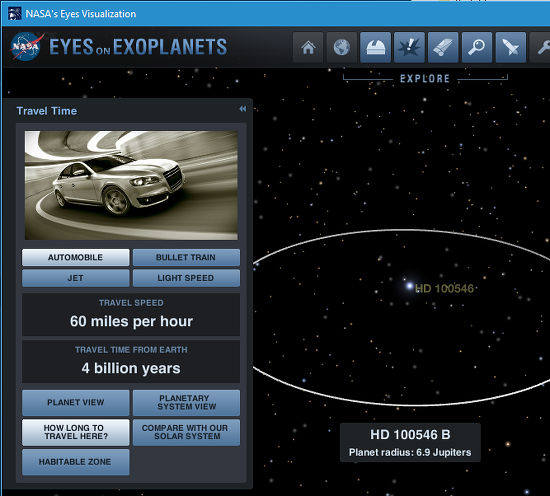Collapse the Travel Time panel
This screenshot has height=496, width=550.
(x=242, y=109)
